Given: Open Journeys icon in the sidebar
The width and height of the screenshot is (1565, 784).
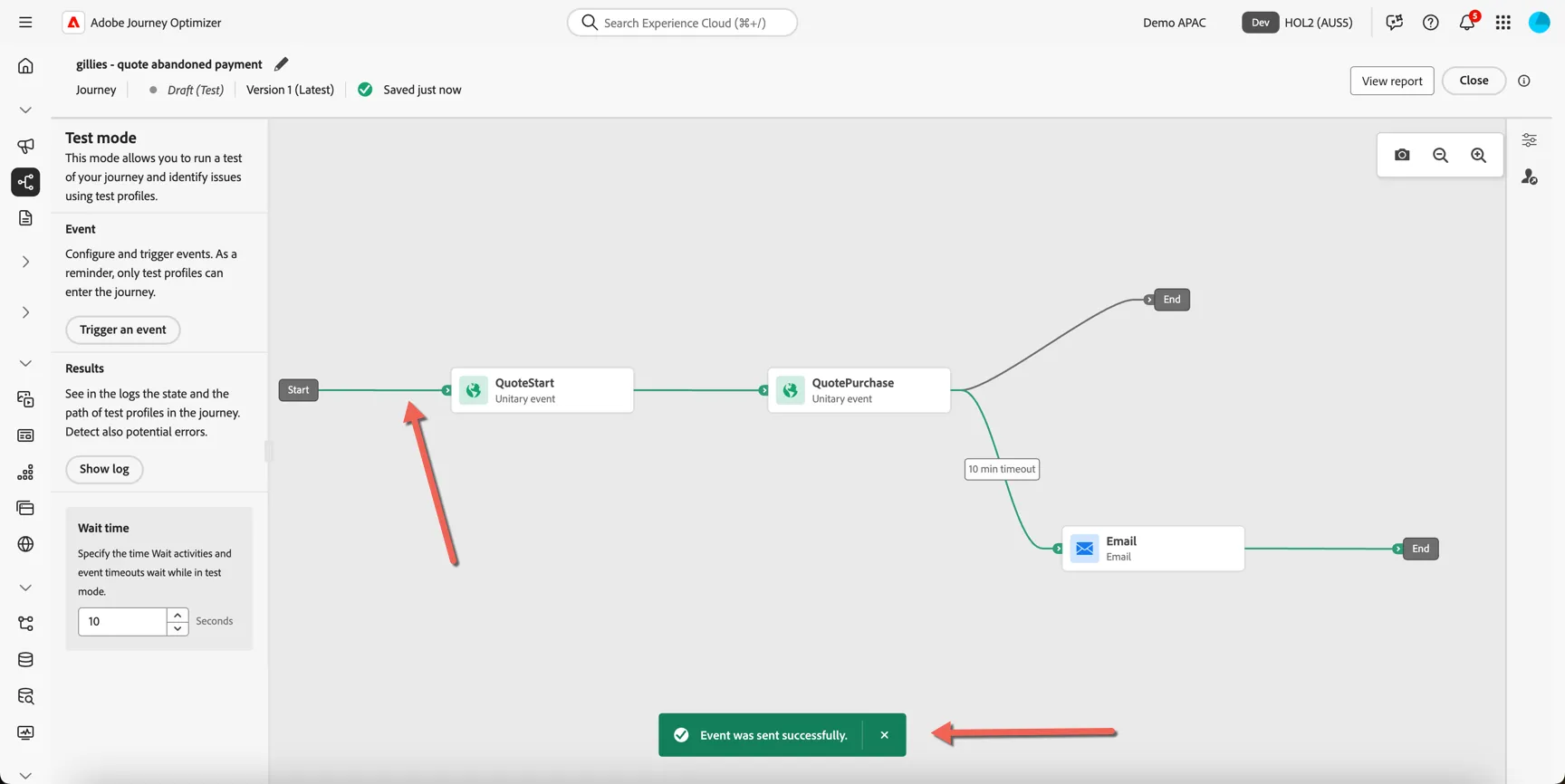Looking at the screenshot, I should coord(25,182).
